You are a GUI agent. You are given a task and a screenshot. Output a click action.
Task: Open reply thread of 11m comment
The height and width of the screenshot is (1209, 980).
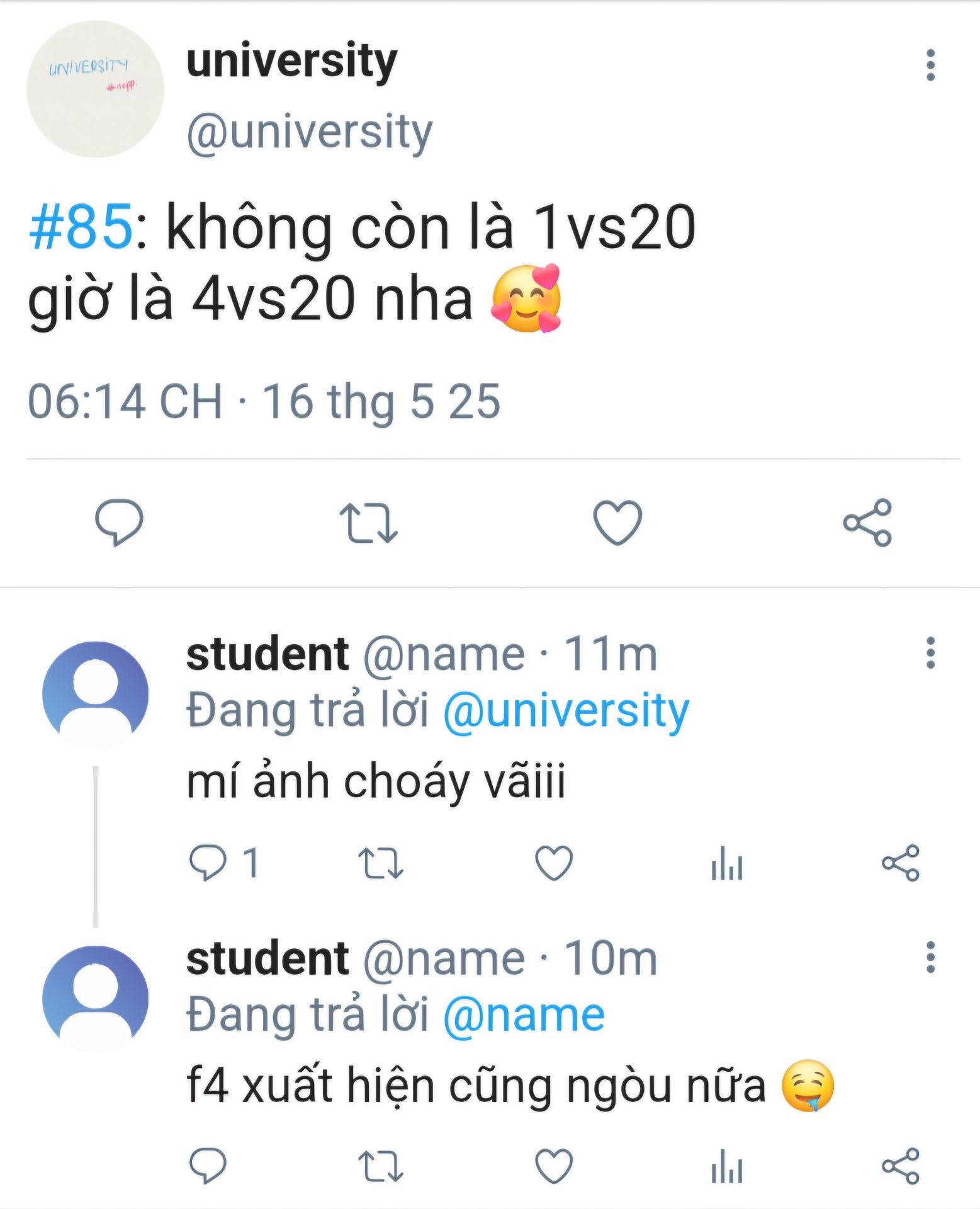pyautogui.click(x=208, y=862)
